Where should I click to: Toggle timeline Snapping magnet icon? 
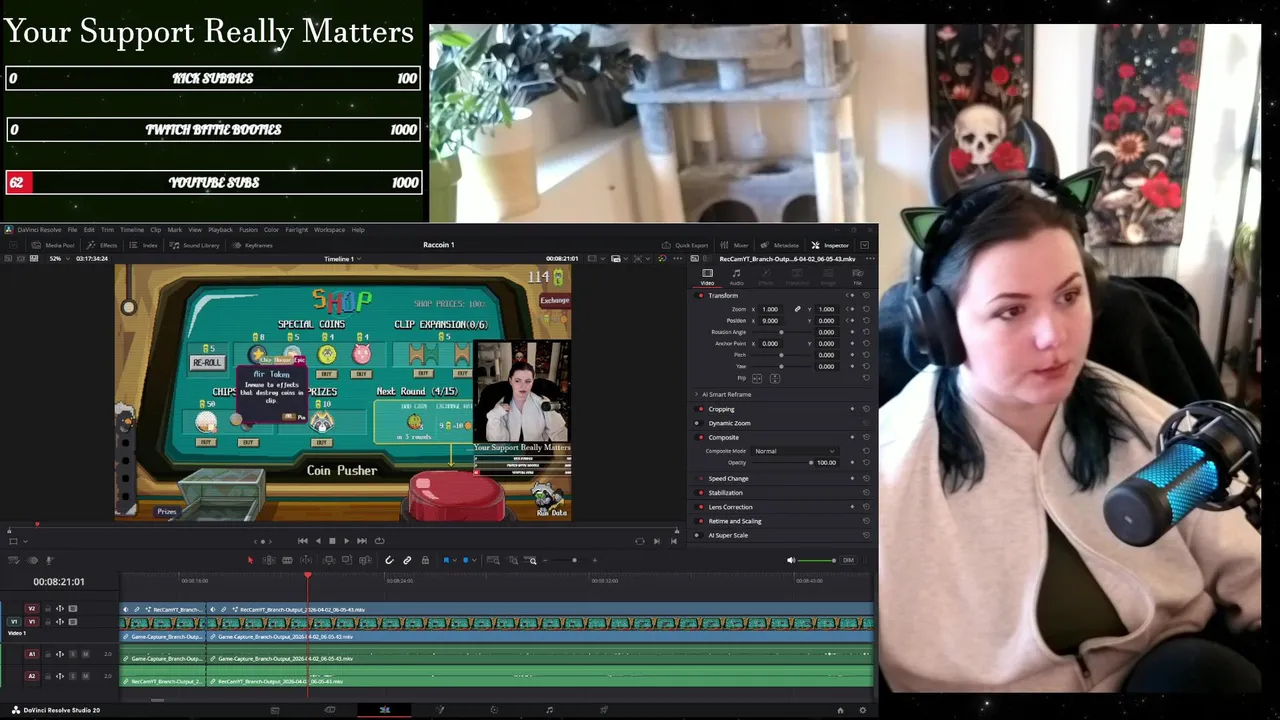pyautogui.click(x=389, y=560)
